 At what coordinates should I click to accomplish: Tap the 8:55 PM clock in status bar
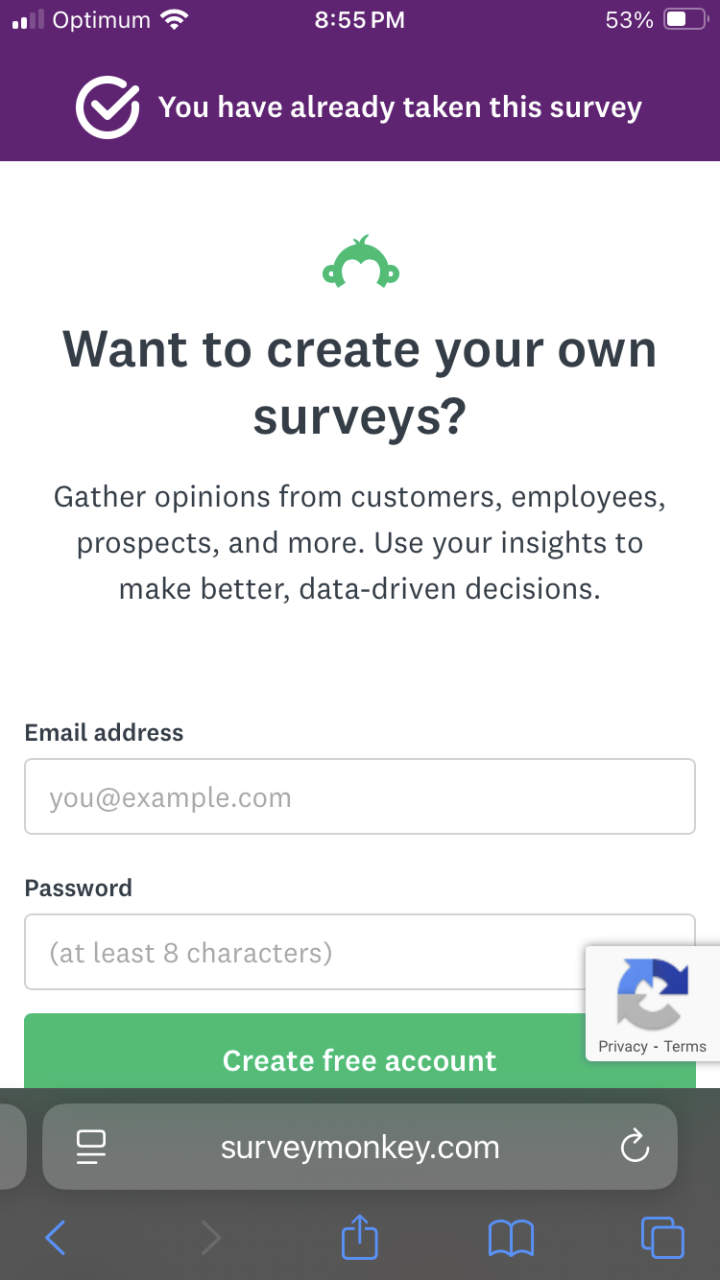(x=360, y=20)
